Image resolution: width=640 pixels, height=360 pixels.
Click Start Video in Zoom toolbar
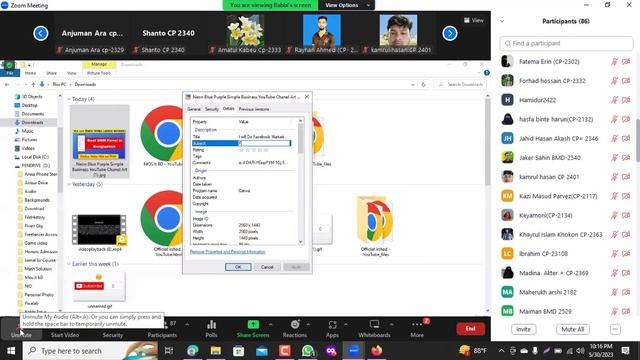pos(65,335)
